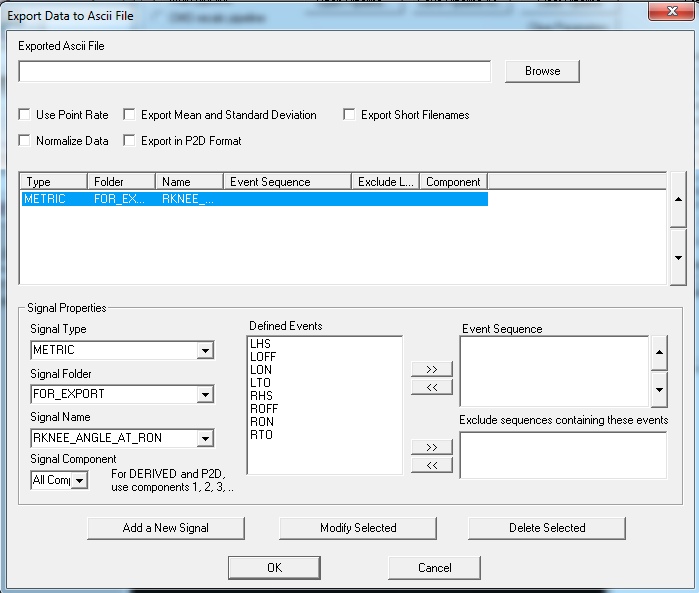The image size is (699, 593).
Task: Select ROFF in Defined Events
Action: pyautogui.click(x=264, y=408)
